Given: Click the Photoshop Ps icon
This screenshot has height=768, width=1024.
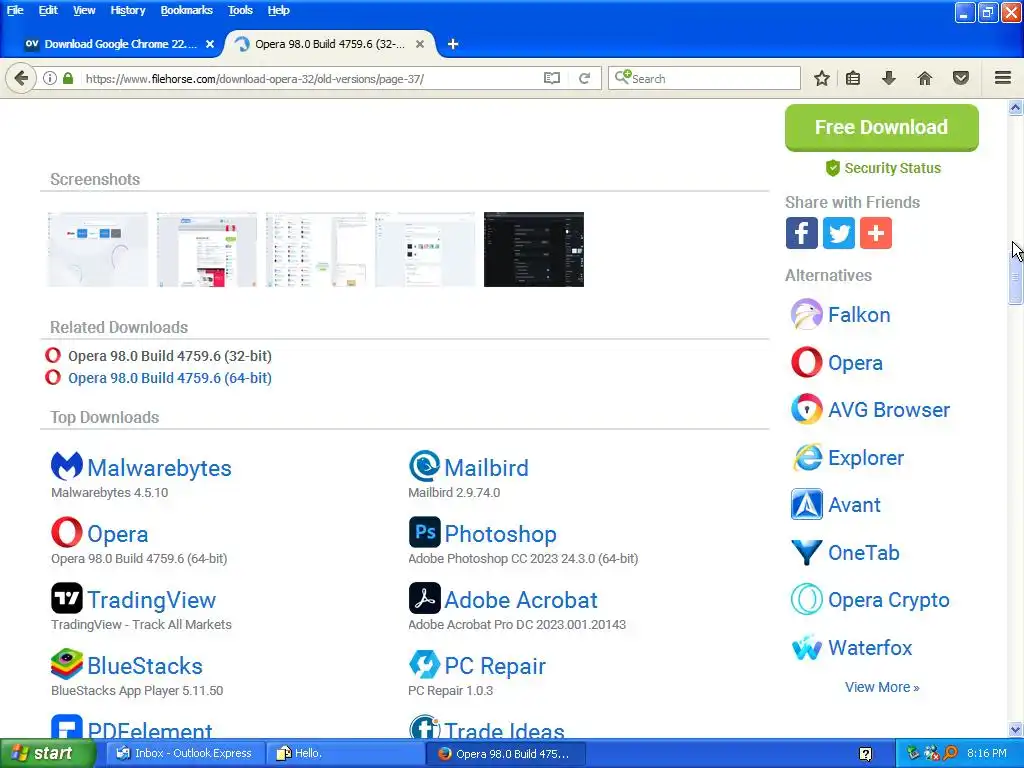Looking at the screenshot, I should tap(424, 532).
